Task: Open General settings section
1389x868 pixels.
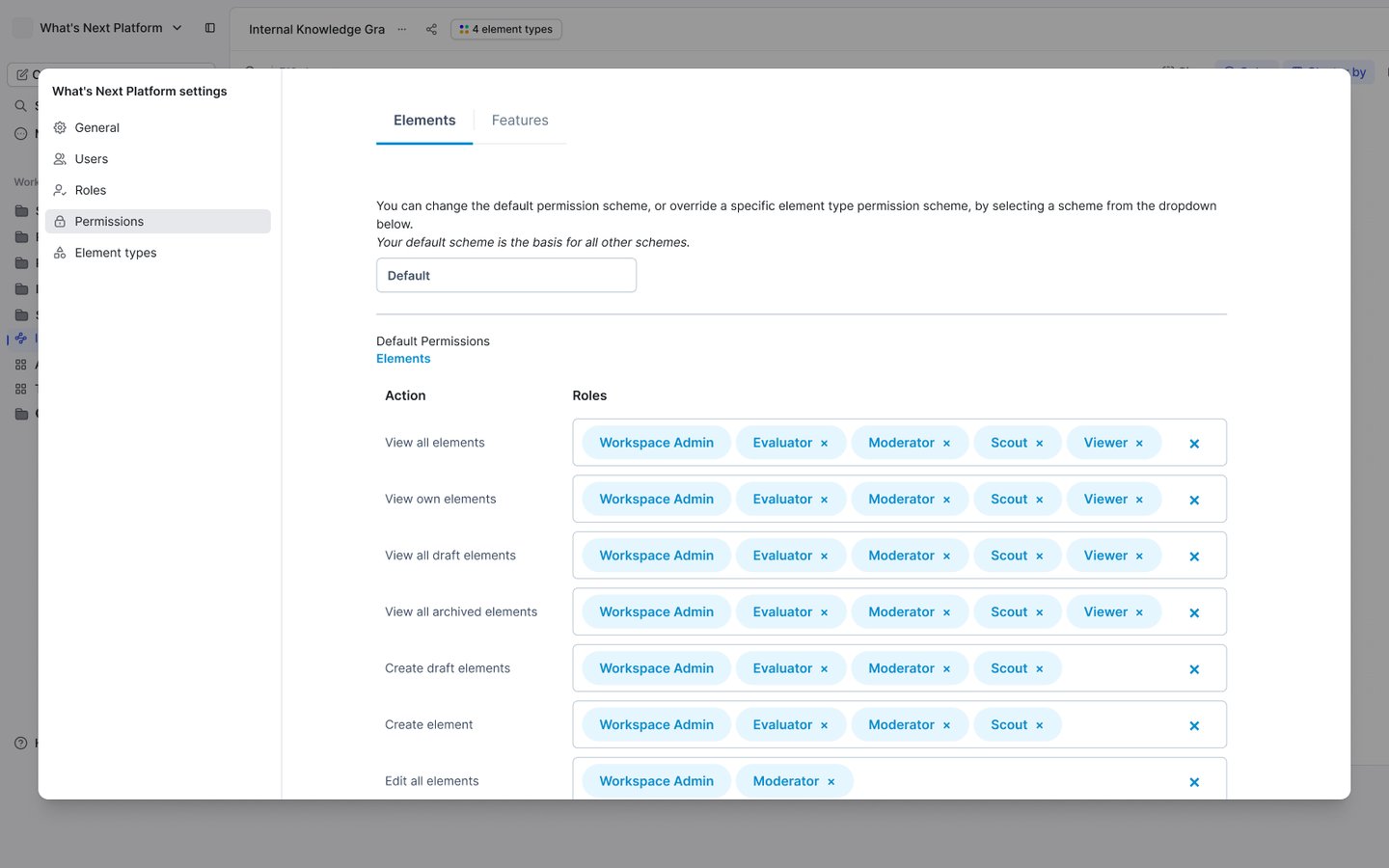Action: tap(157, 127)
